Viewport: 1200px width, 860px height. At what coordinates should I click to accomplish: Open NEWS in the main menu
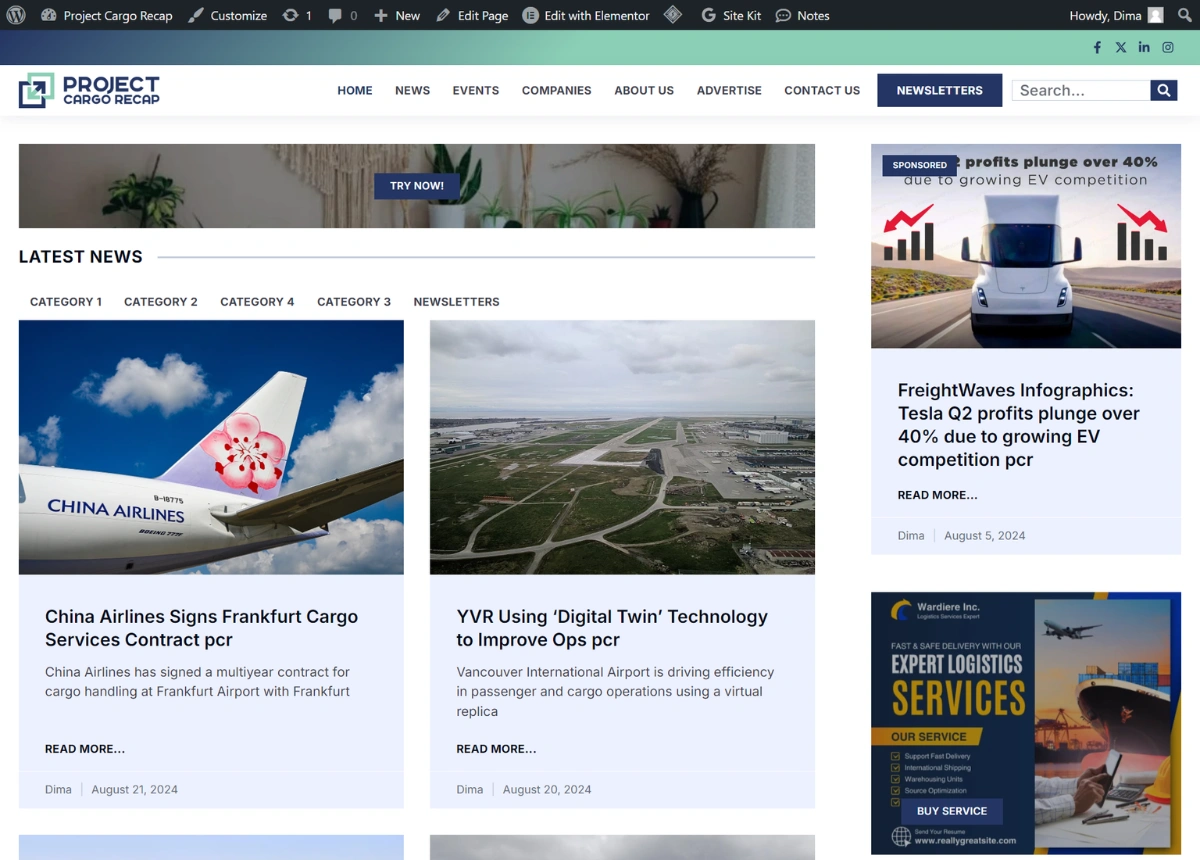(x=412, y=90)
